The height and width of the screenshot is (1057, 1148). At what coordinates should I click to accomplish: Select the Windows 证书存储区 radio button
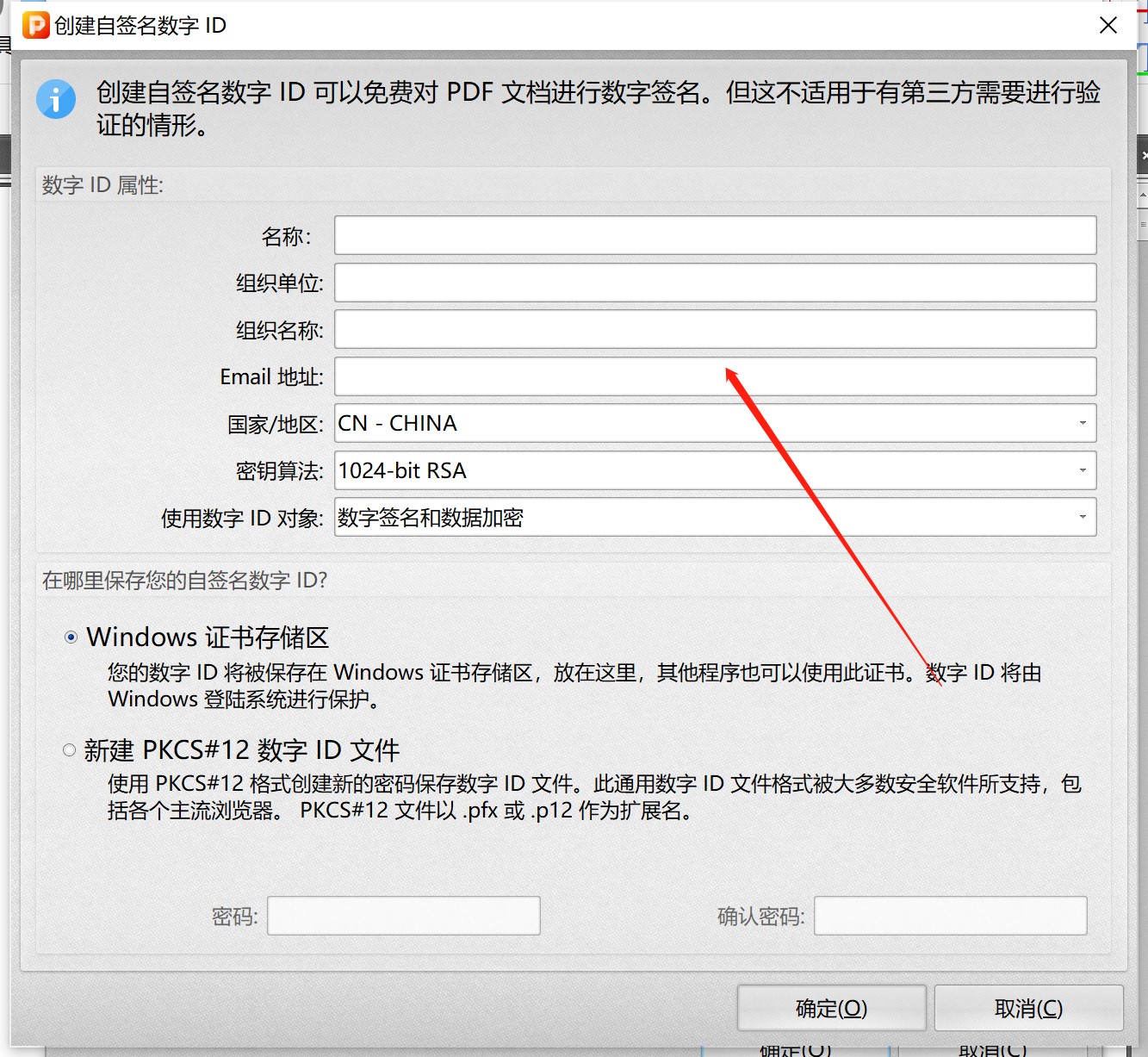[71, 637]
